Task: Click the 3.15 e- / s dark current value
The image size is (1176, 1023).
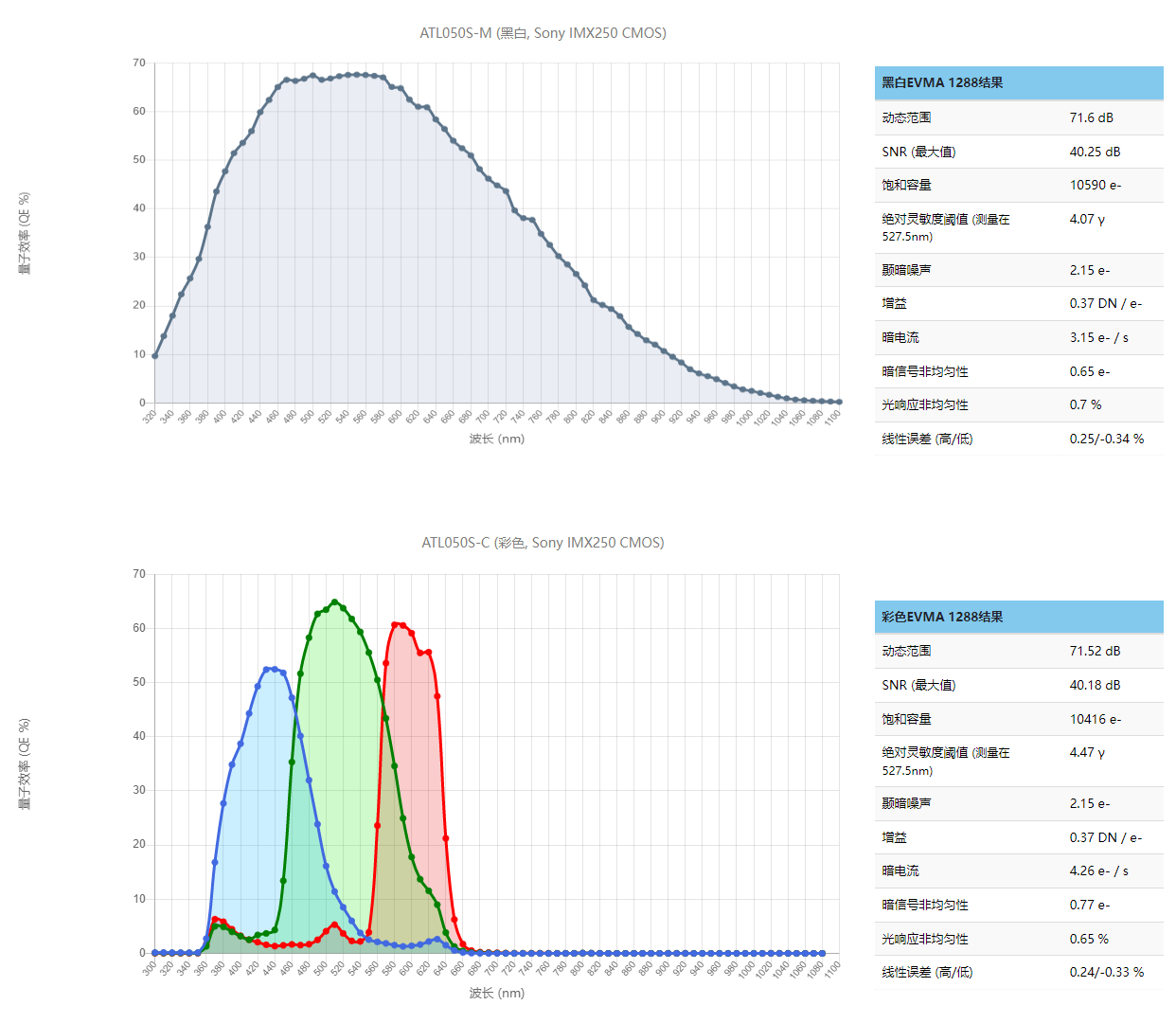Action: click(x=1098, y=337)
